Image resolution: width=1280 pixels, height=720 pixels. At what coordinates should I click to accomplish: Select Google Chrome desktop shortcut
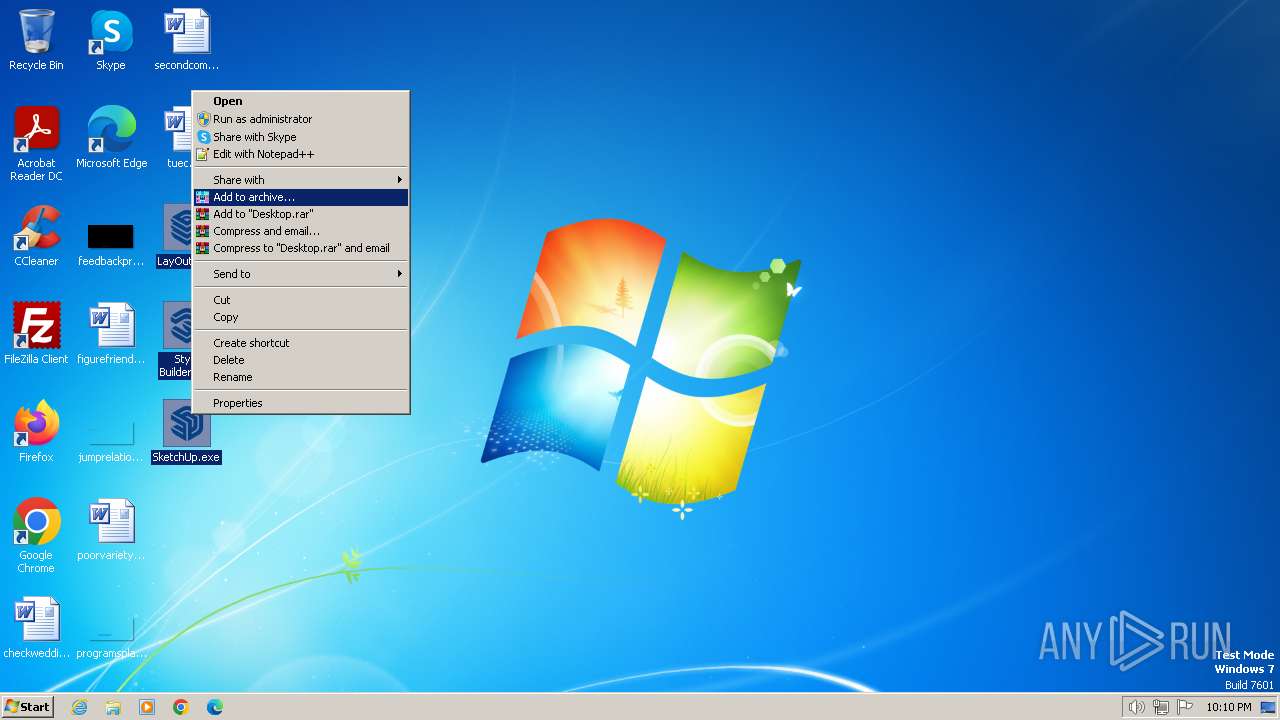pyautogui.click(x=36, y=536)
